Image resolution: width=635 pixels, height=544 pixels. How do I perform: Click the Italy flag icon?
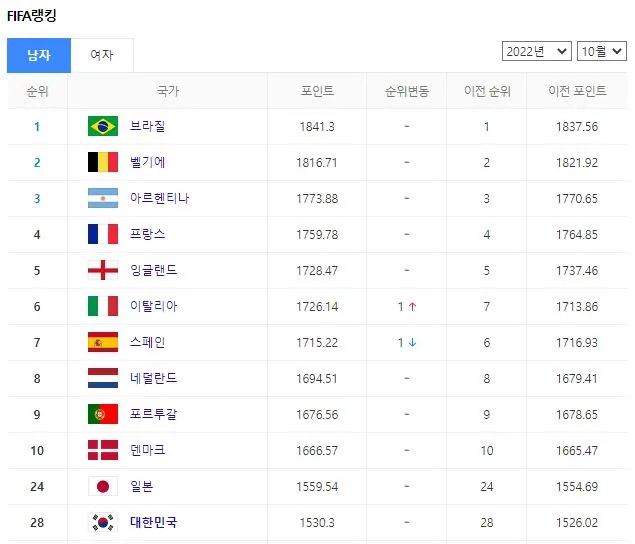[x=103, y=306]
